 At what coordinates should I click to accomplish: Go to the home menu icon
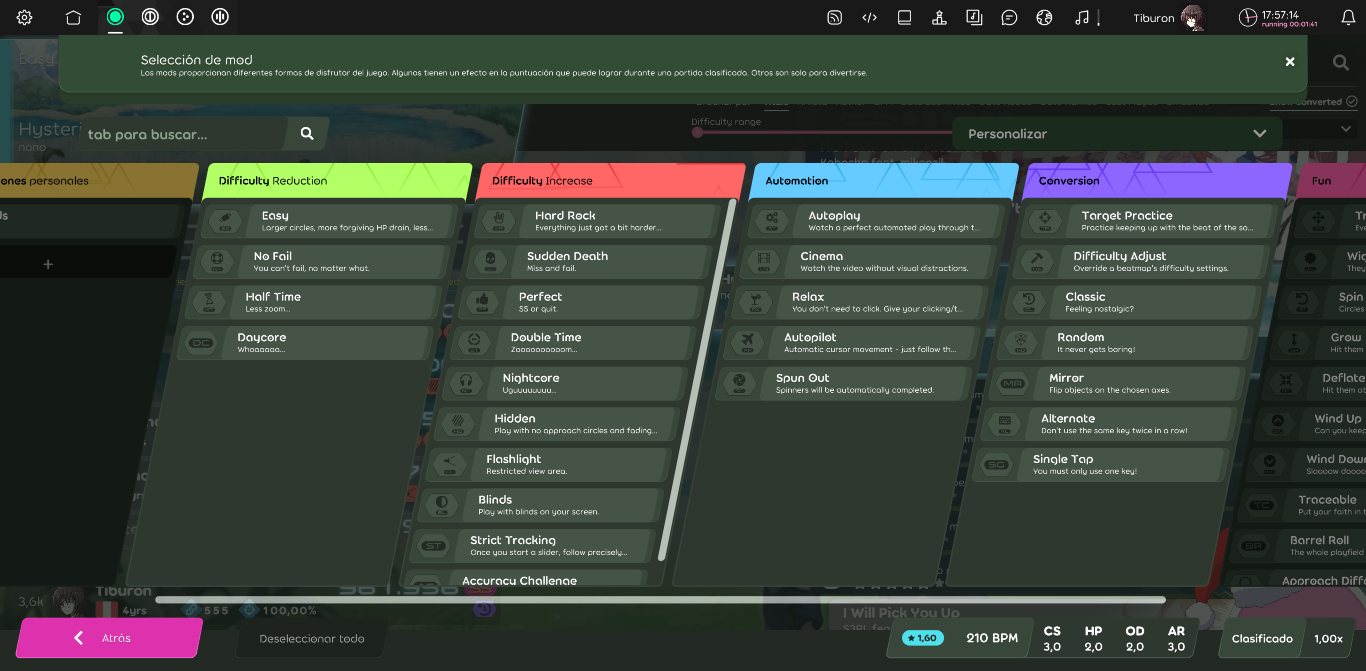pos(73,17)
